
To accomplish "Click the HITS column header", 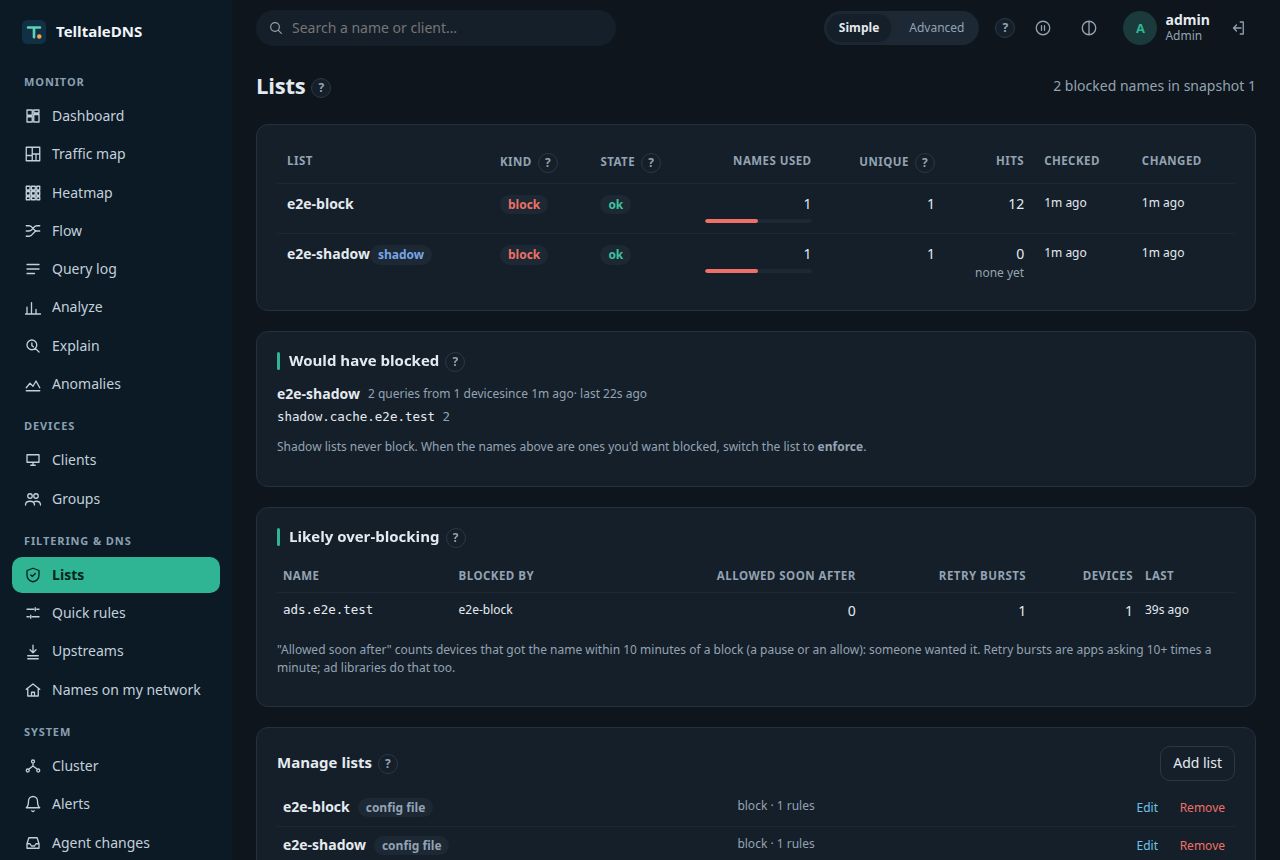I will [1009, 161].
